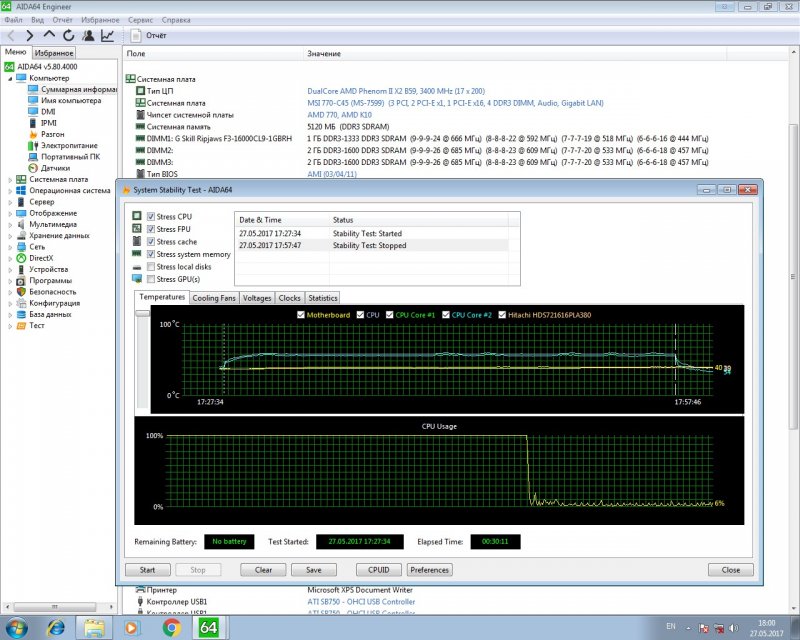800x640 pixels.
Task: Open the graph chart toolbar icon
Action: tap(106, 36)
